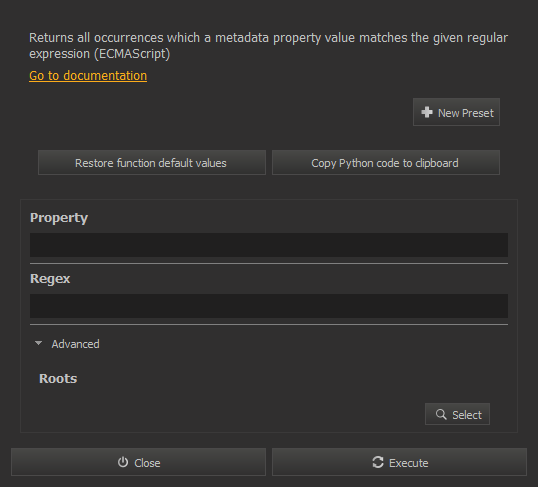Image resolution: width=538 pixels, height=487 pixels.
Task: Copy Python code to clipboard
Action: pos(386,163)
